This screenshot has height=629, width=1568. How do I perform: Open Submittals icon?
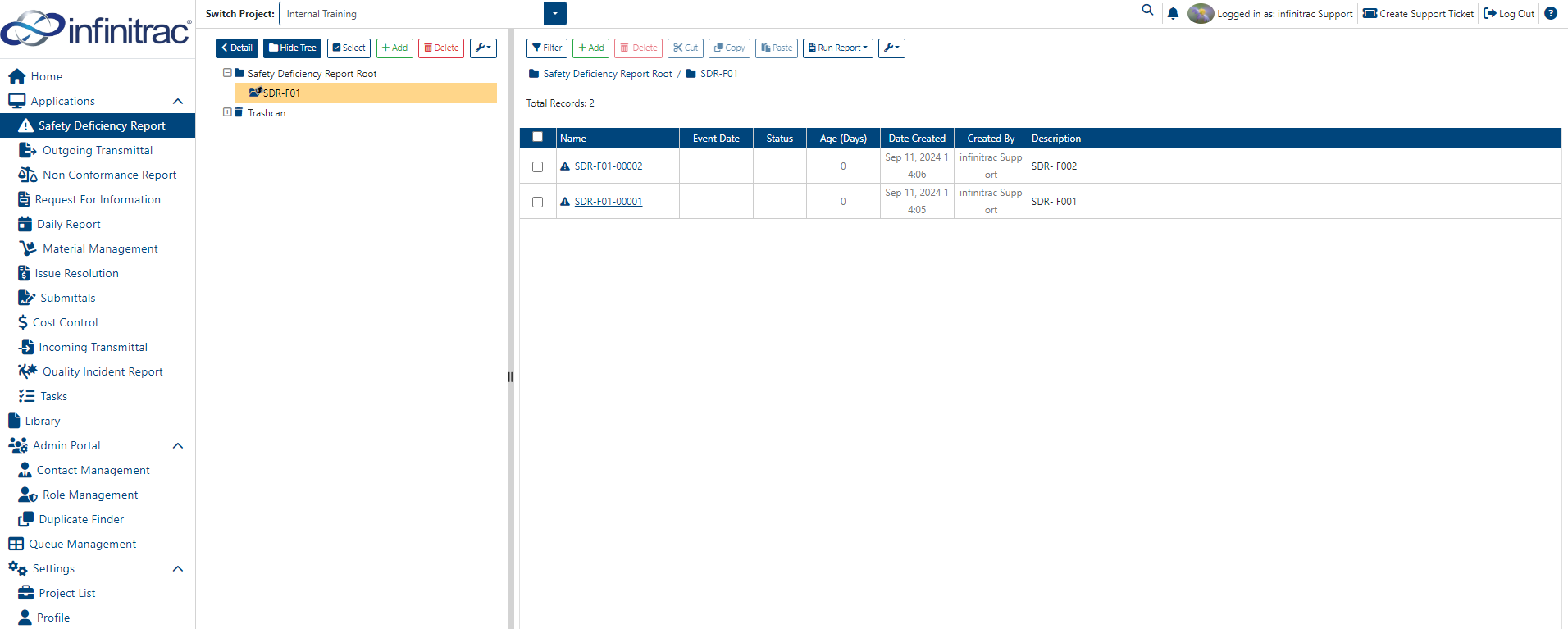click(26, 298)
